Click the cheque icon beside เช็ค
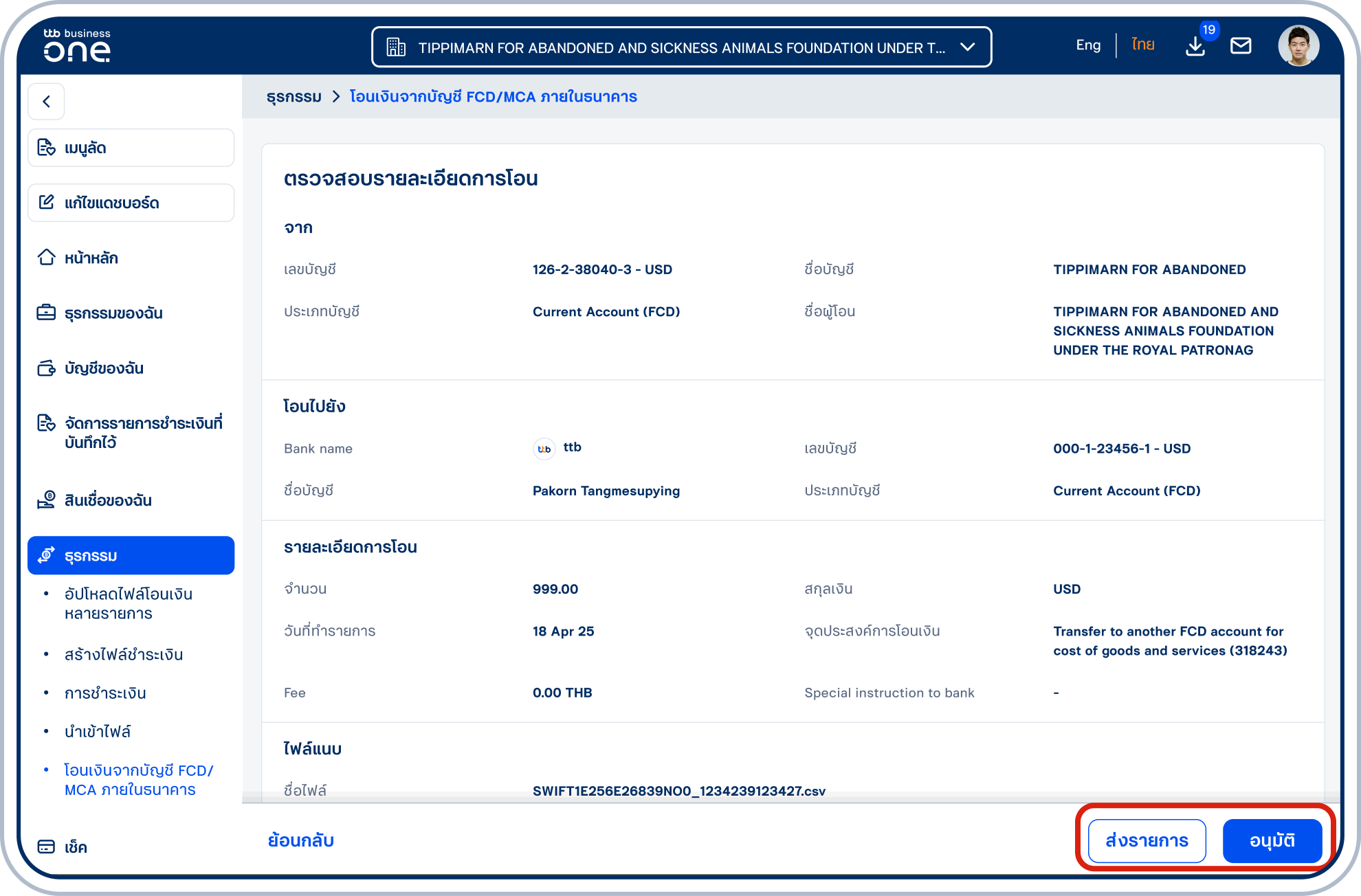The height and width of the screenshot is (896, 1361). pos(46,847)
